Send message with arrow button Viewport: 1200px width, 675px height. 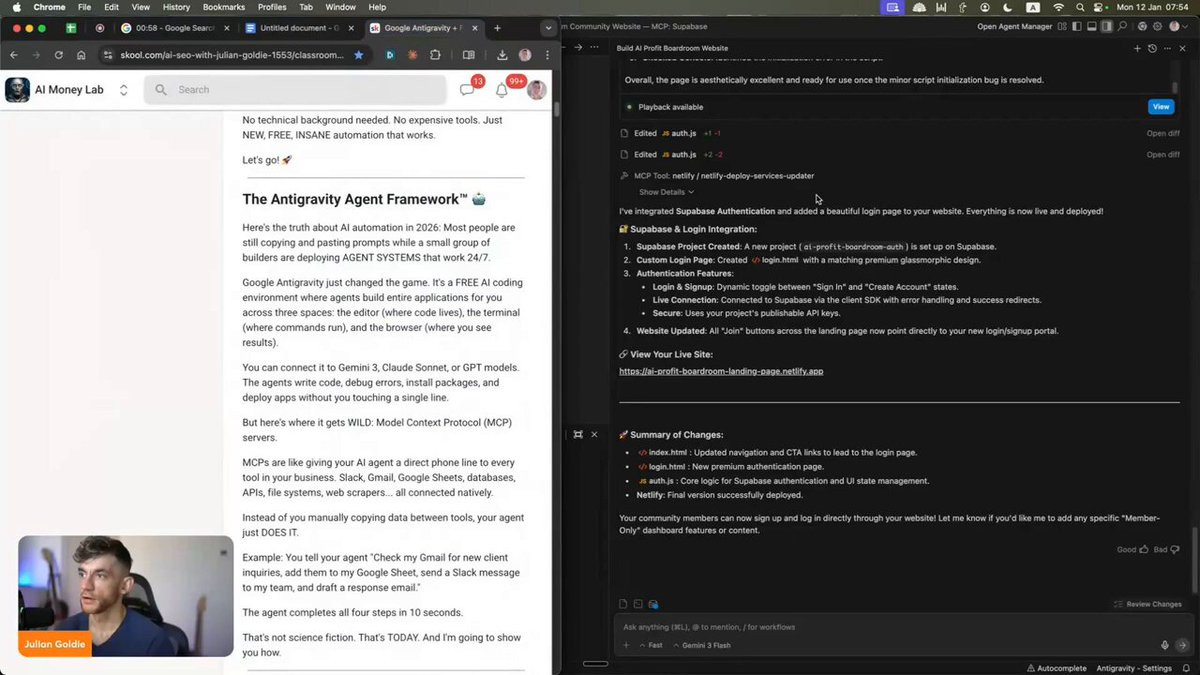(x=1182, y=645)
